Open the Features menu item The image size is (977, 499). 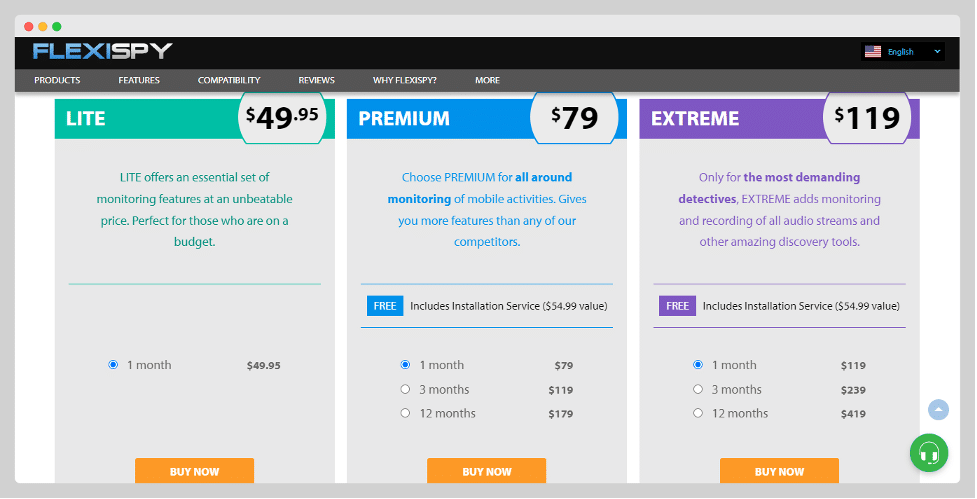point(139,80)
